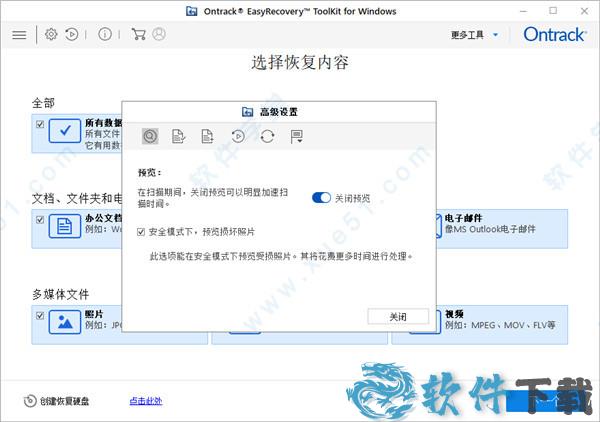This screenshot has width=600, height=422.
Task: Open the resume recovery tab in dialog
Action: pos(238,136)
